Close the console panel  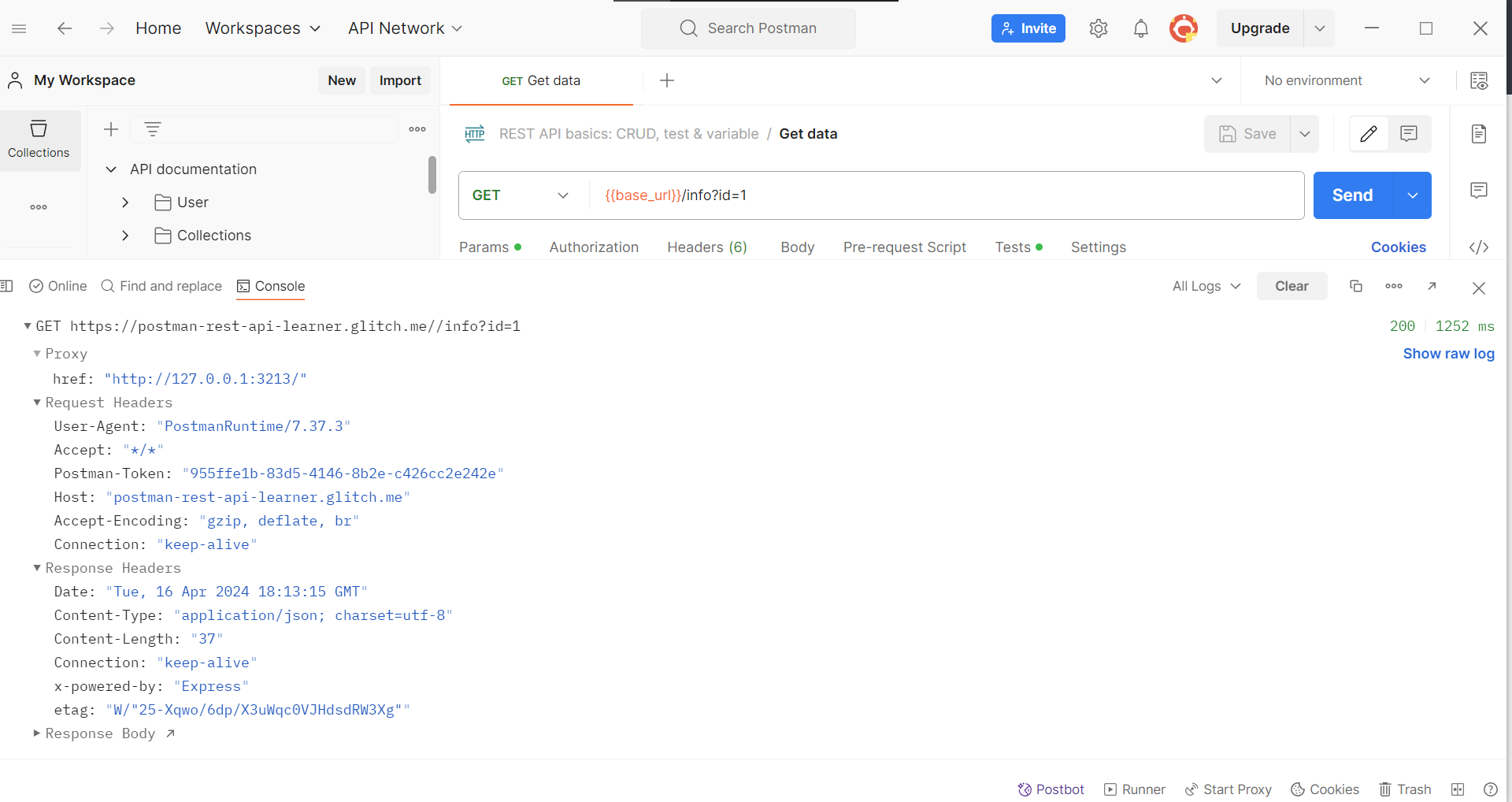click(1479, 288)
